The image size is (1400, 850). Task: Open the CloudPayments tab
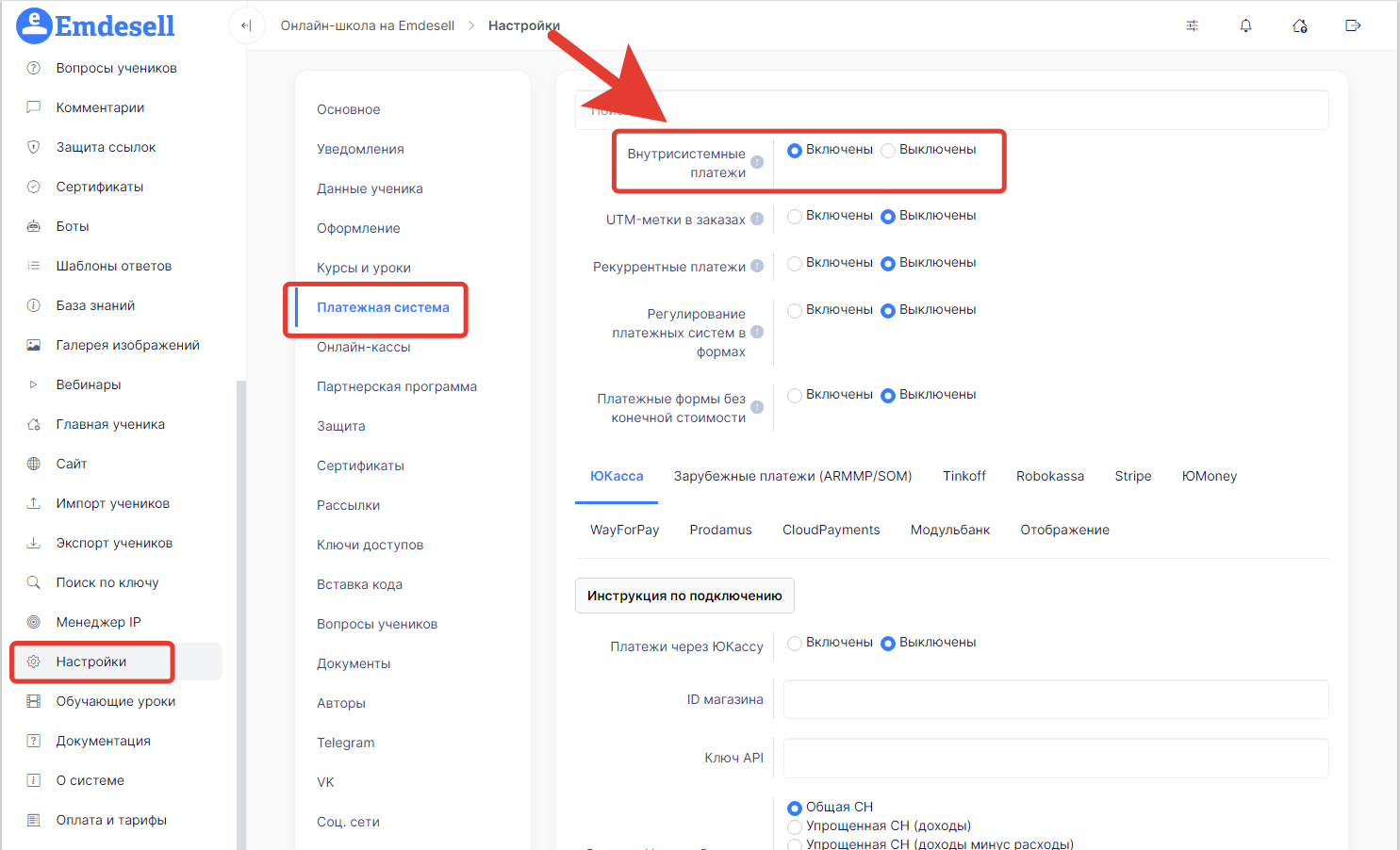click(832, 530)
